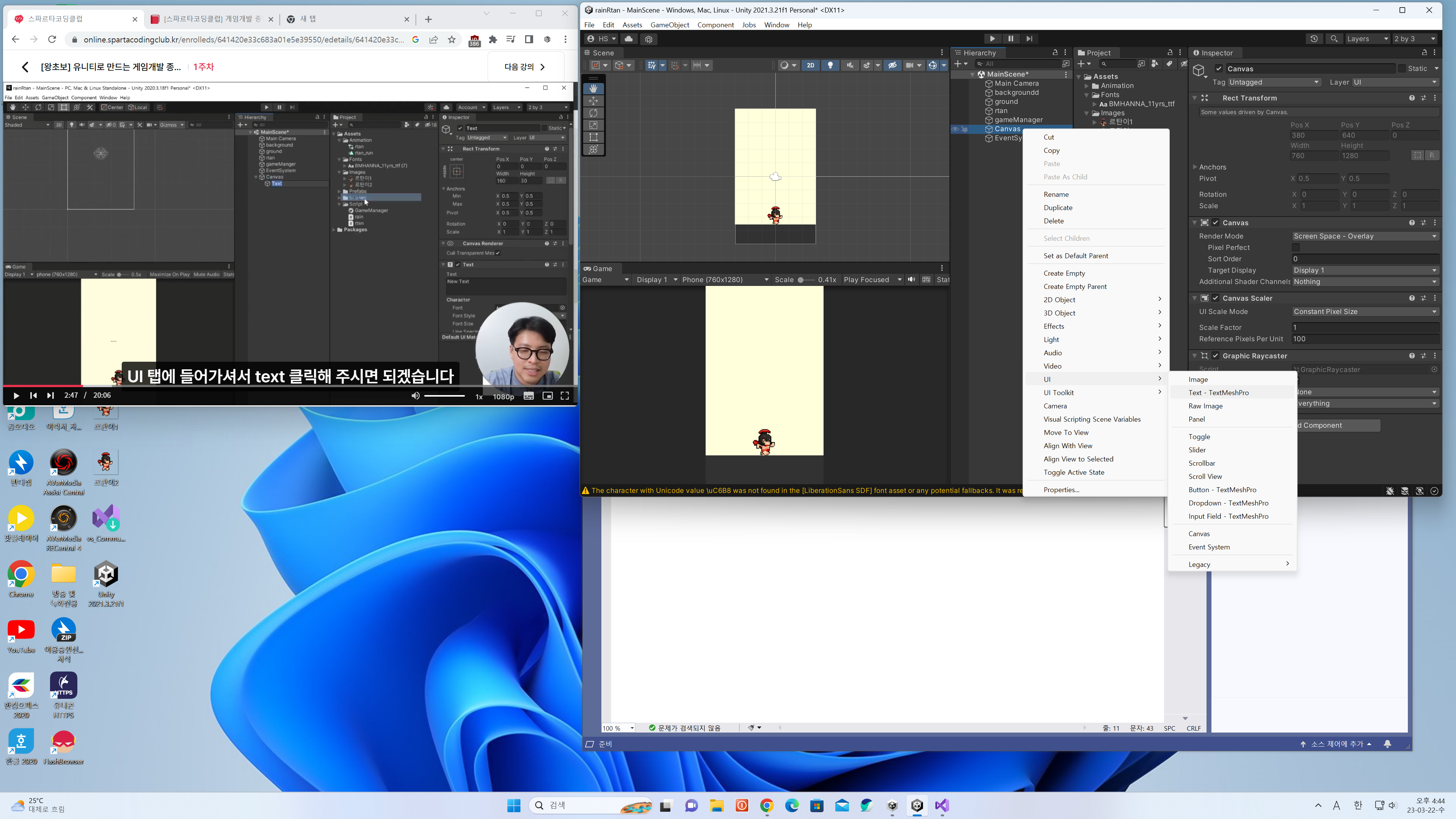Screen dimensions: 1456x819
Task: Open the 2 by 3 layout dropdown
Action: tap(1415, 39)
